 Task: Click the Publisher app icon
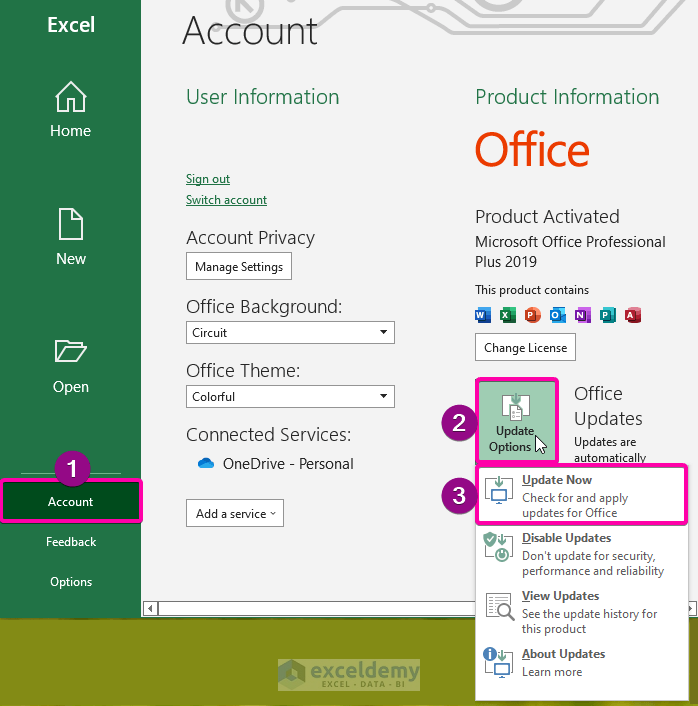607,315
